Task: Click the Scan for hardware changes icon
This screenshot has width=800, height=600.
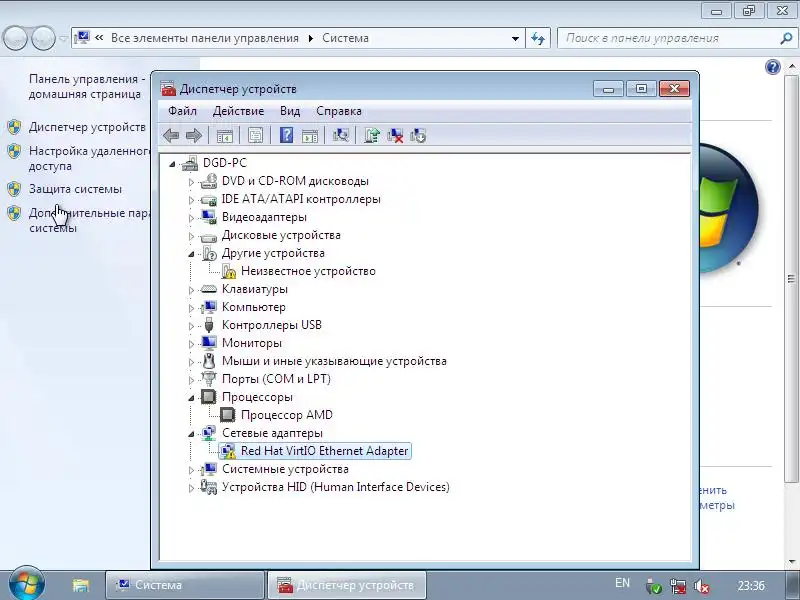Action: tap(340, 135)
